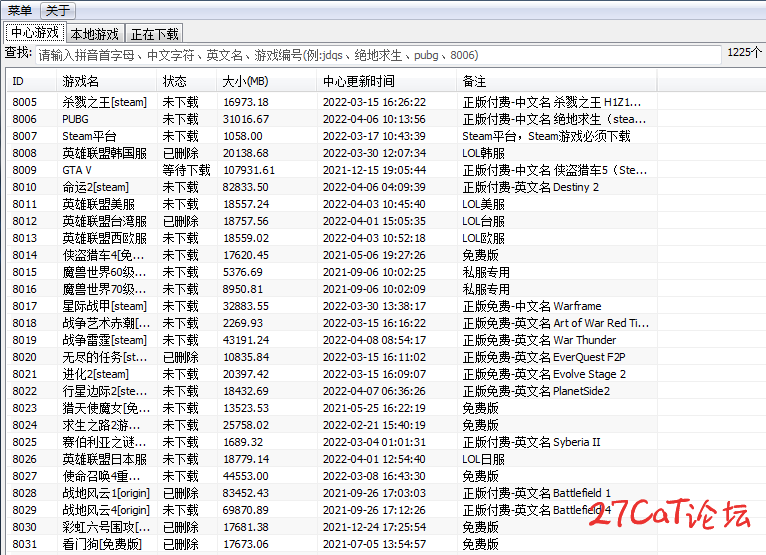Click ID 8015 cell
This screenshot has width=766, height=555.
[x=24, y=272]
